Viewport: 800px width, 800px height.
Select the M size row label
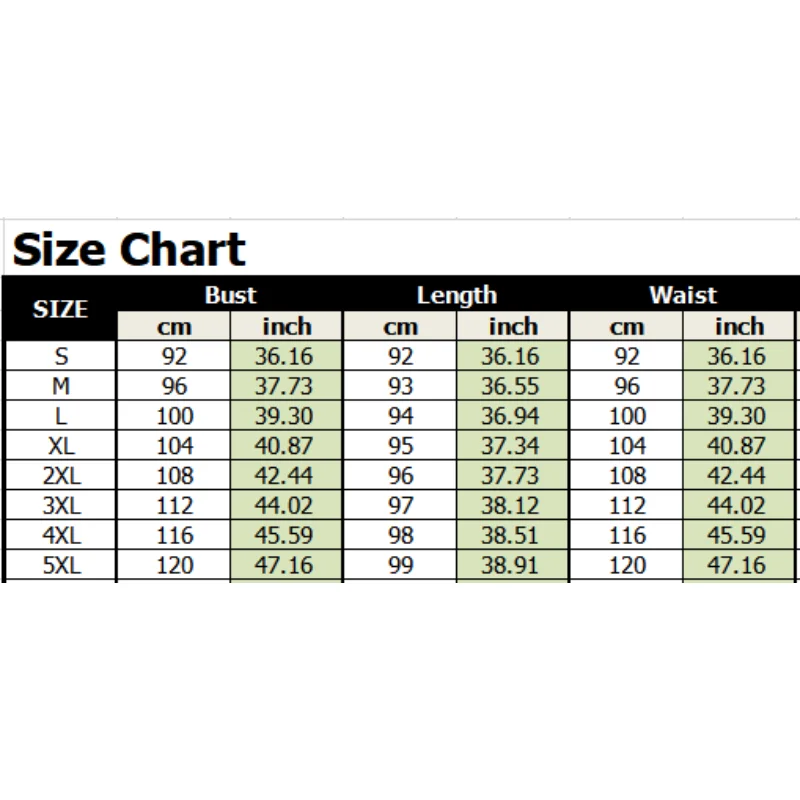[61, 386]
